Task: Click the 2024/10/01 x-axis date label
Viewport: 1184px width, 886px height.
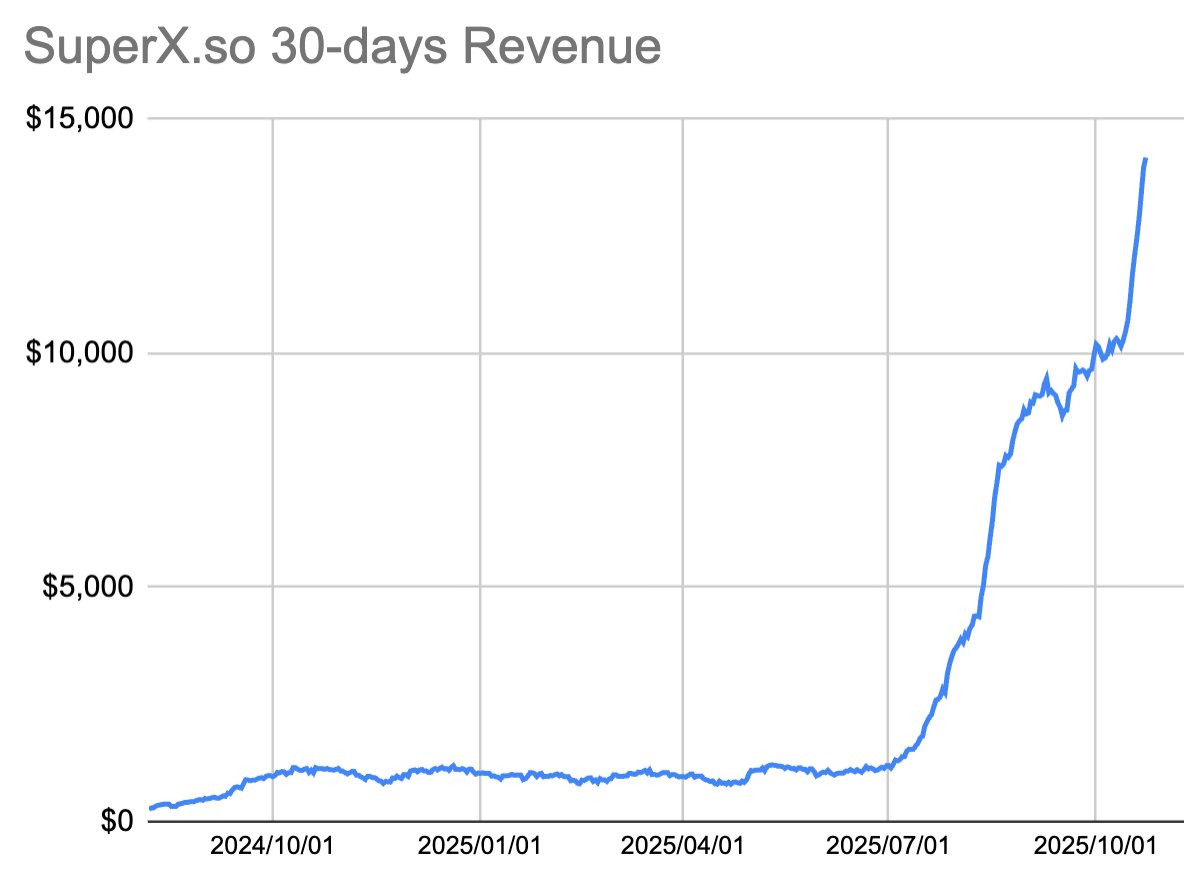Action: [x=272, y=845]
